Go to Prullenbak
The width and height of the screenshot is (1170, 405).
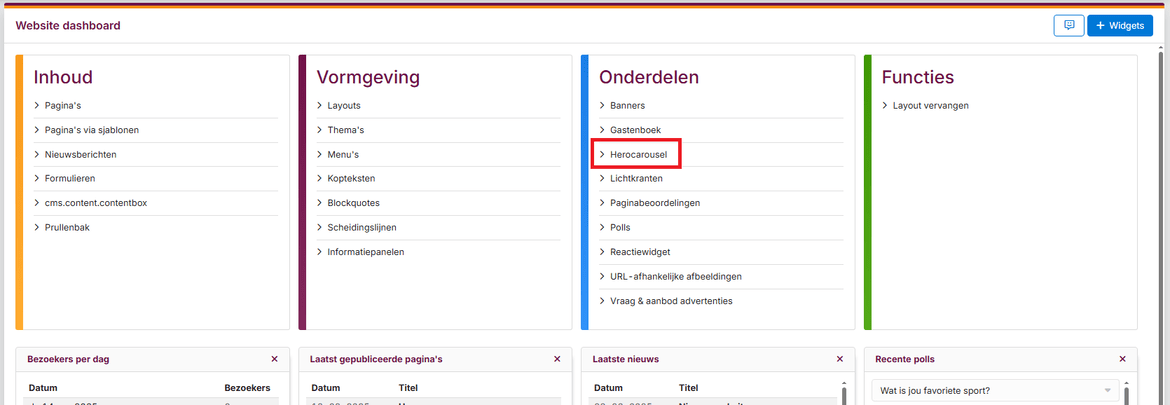click(67, 228)
